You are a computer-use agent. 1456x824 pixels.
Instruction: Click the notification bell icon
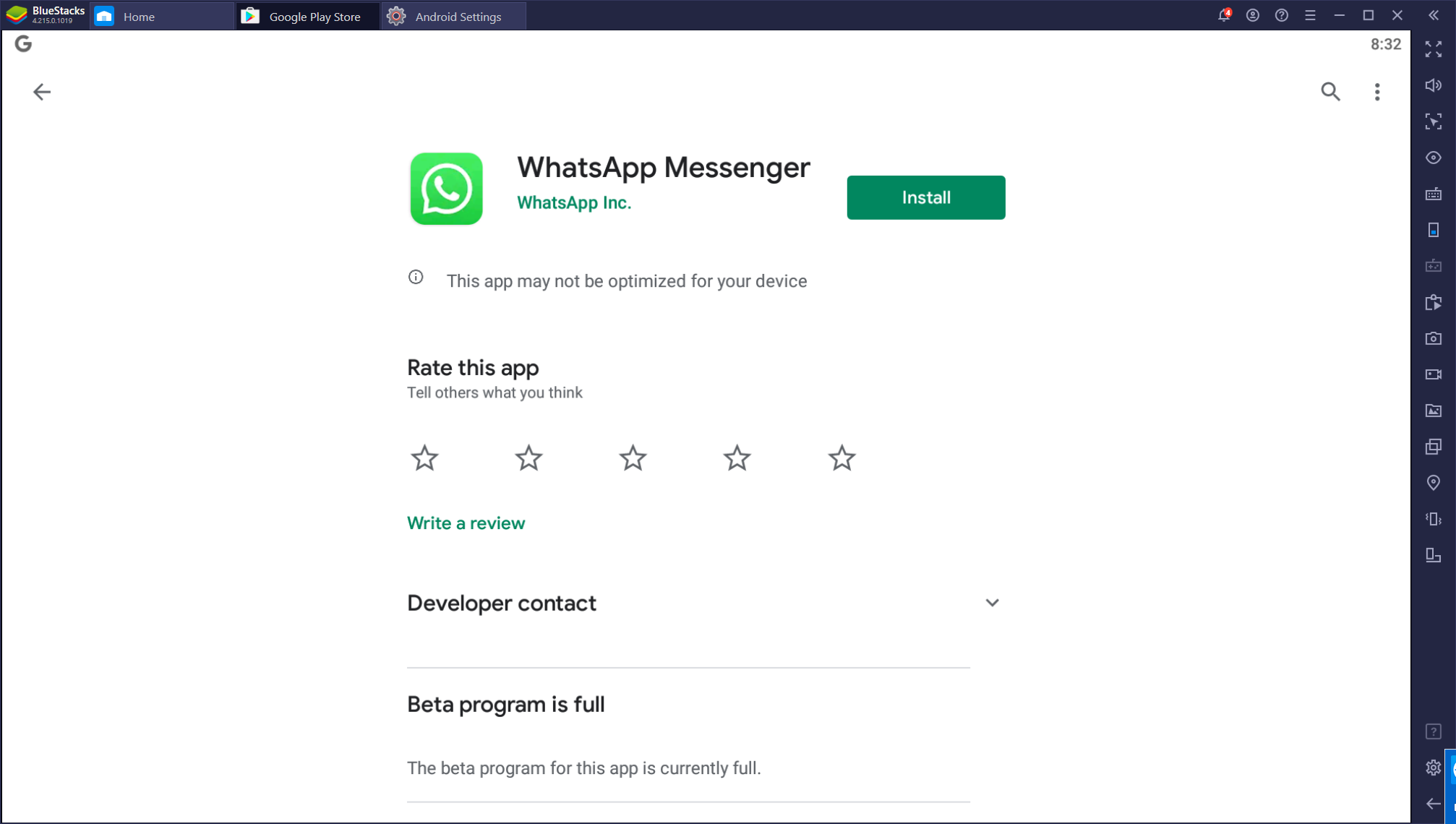1223,15
